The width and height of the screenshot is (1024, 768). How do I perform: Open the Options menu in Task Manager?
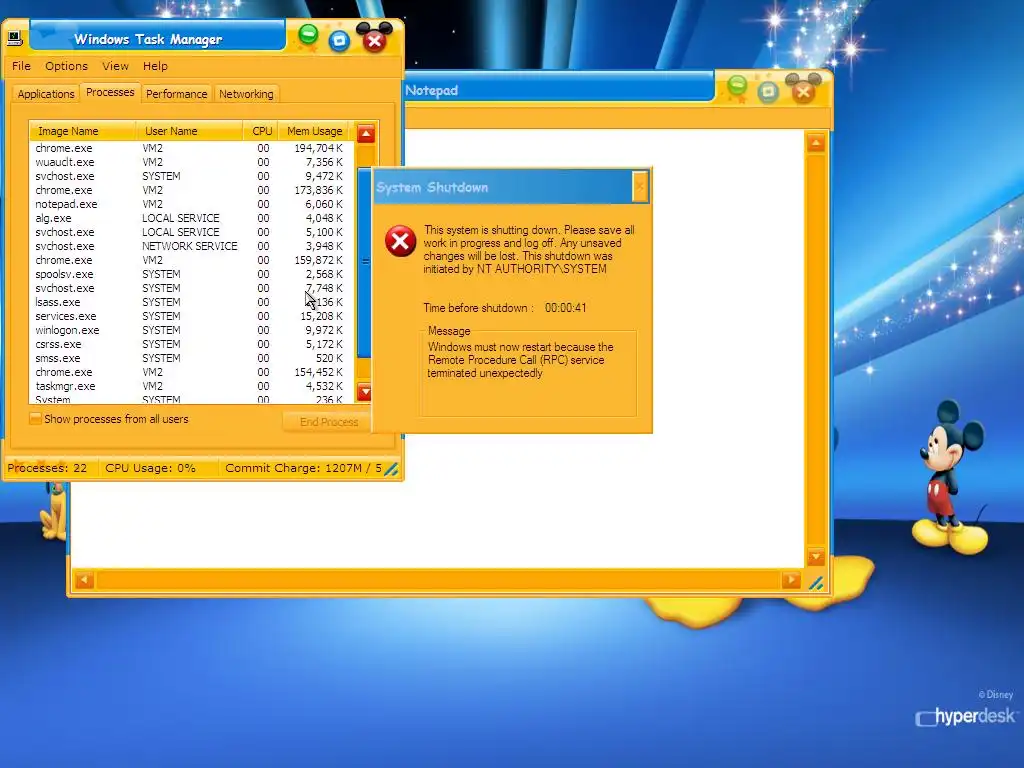click(x=66, y=66)
